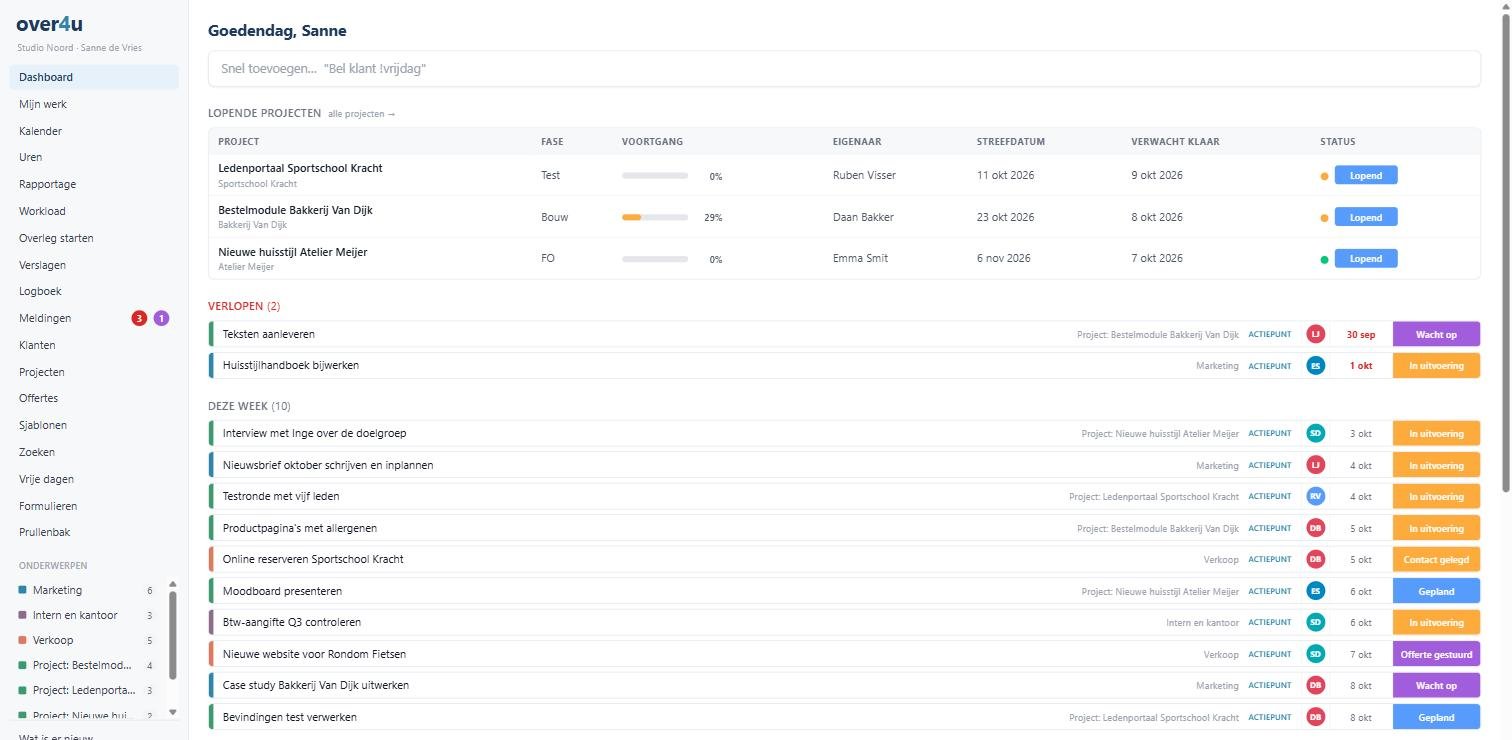Click the VERLOPEN (2) section header
1512x740 pixels.
point(244,306)
